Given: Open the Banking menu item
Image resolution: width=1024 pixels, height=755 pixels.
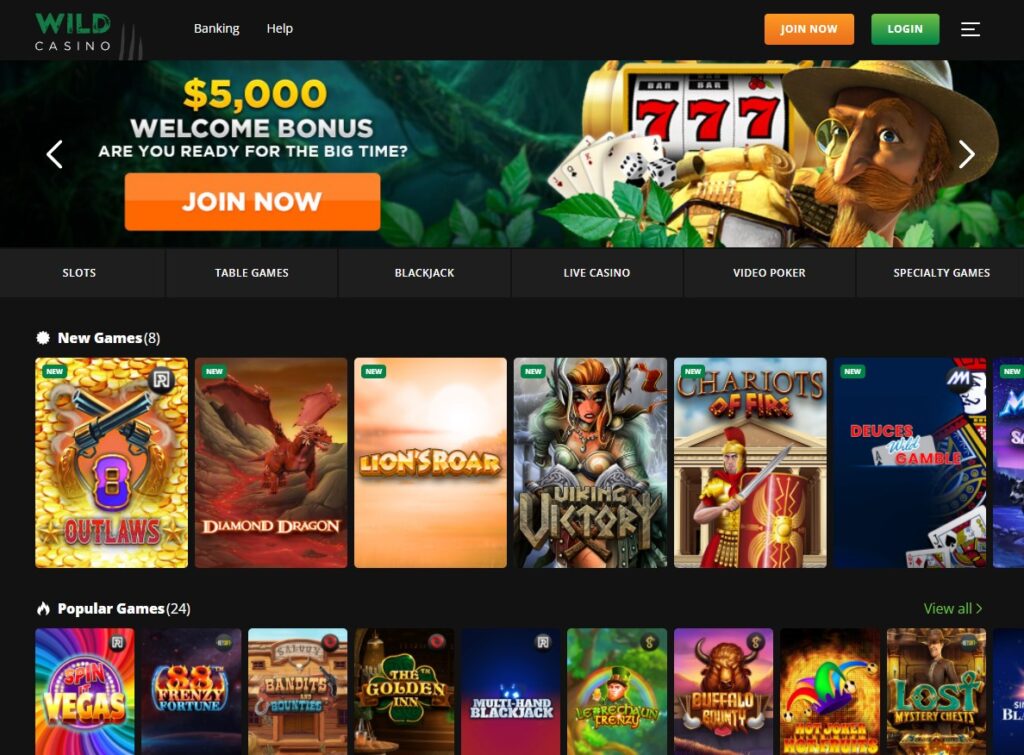Looking at the screenshot, I should pos(216,29).
